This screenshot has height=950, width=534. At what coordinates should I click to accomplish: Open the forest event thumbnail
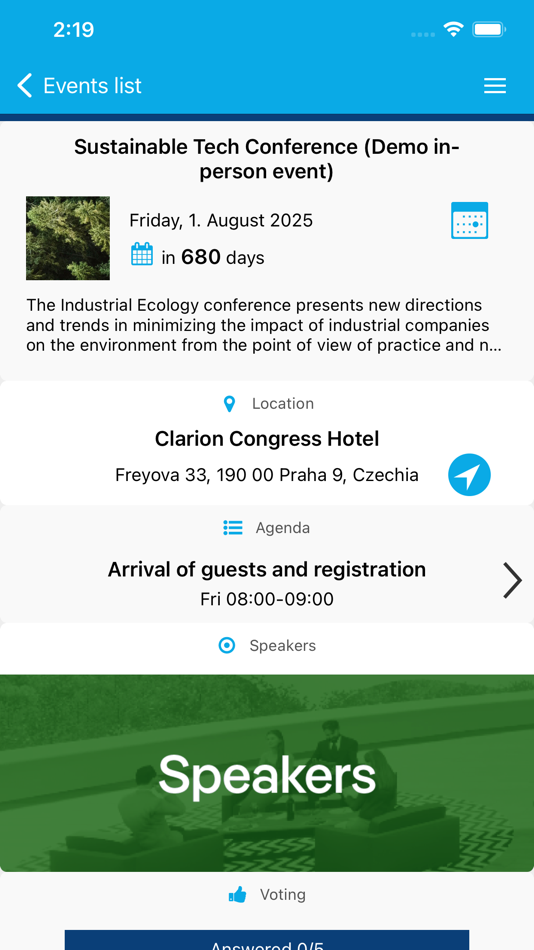68,238
